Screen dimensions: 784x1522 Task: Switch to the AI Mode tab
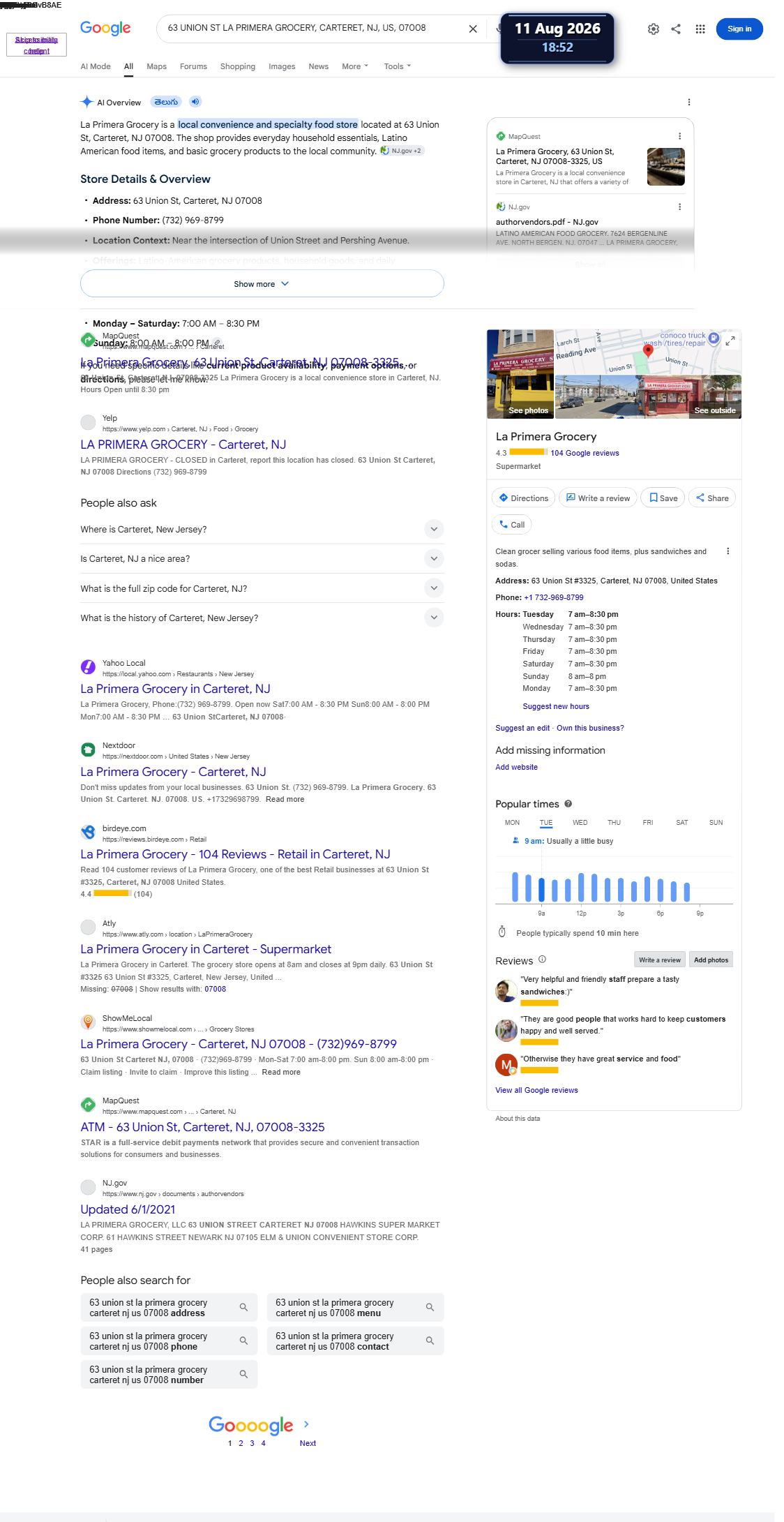pos(96,66)
